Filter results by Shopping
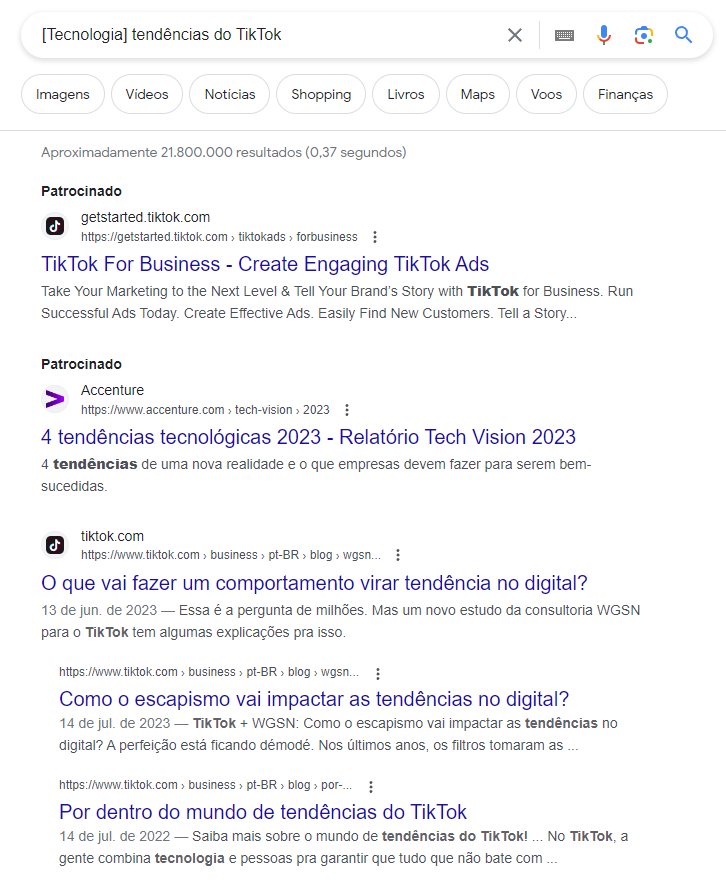 tap(321, 94)
